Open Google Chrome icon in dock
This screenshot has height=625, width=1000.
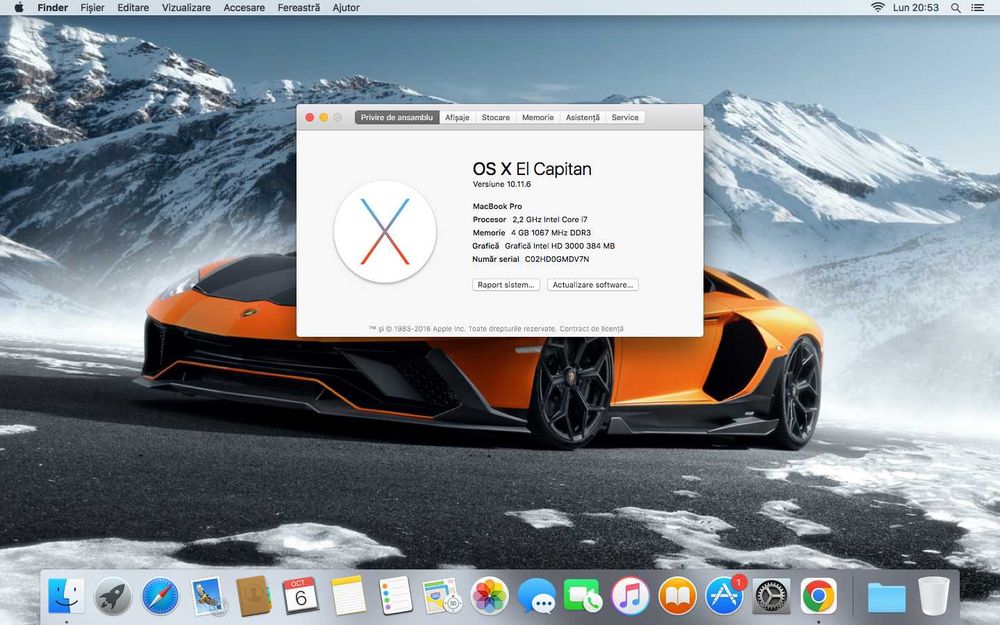[x=819, y=597]
